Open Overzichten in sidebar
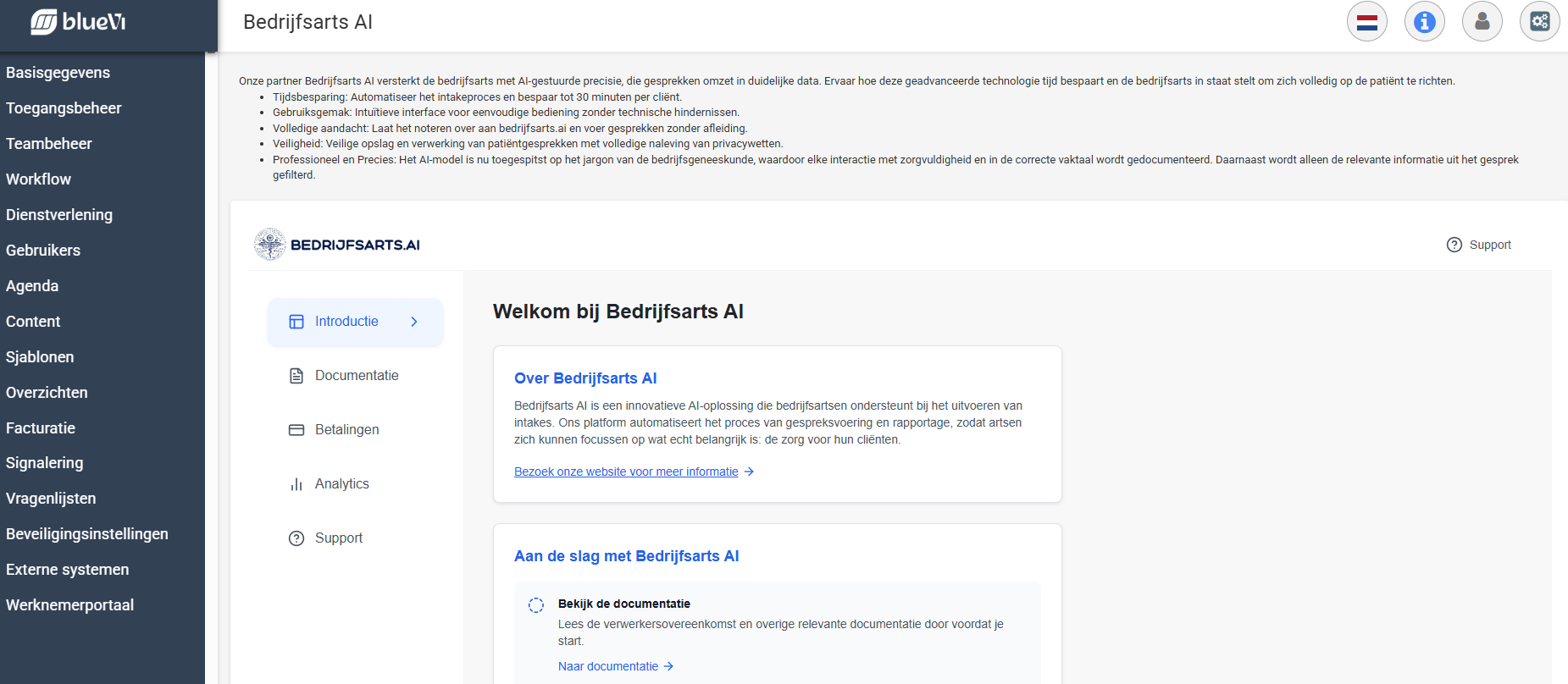The width and height of the screenshot is (1568, 684). click(47, 393)
